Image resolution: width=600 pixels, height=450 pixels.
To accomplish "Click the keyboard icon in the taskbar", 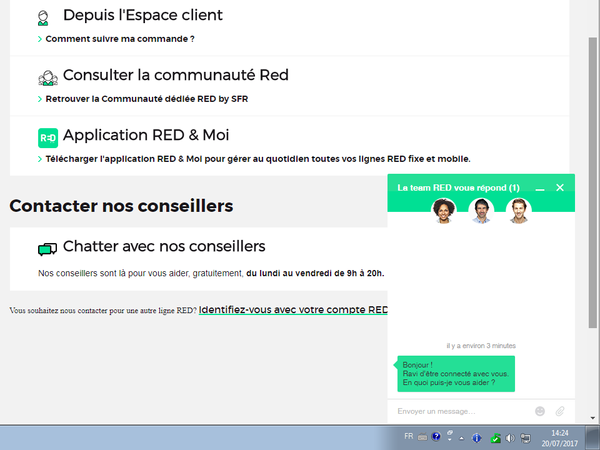I will click(x=422, y=437).
